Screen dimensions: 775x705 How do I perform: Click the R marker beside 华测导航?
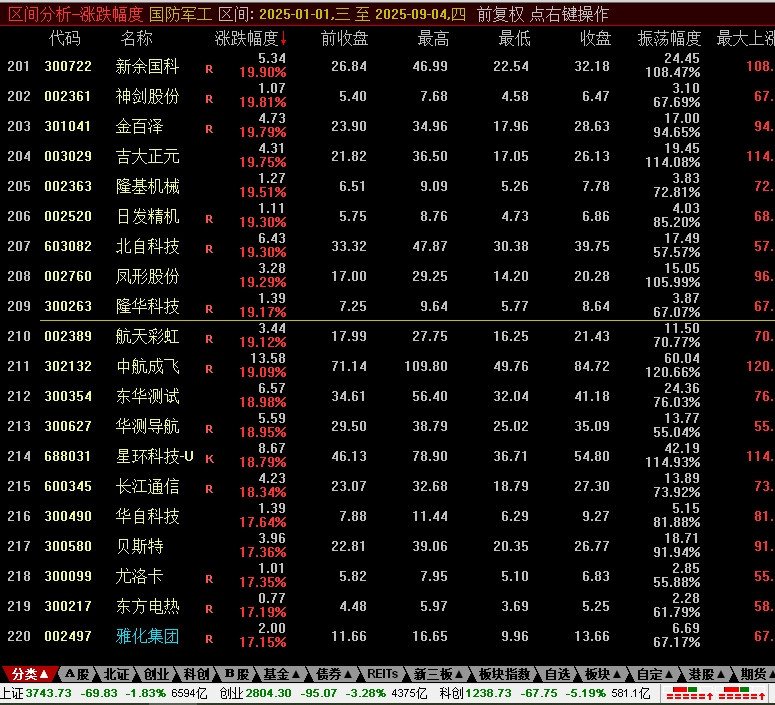pos(209,429)
